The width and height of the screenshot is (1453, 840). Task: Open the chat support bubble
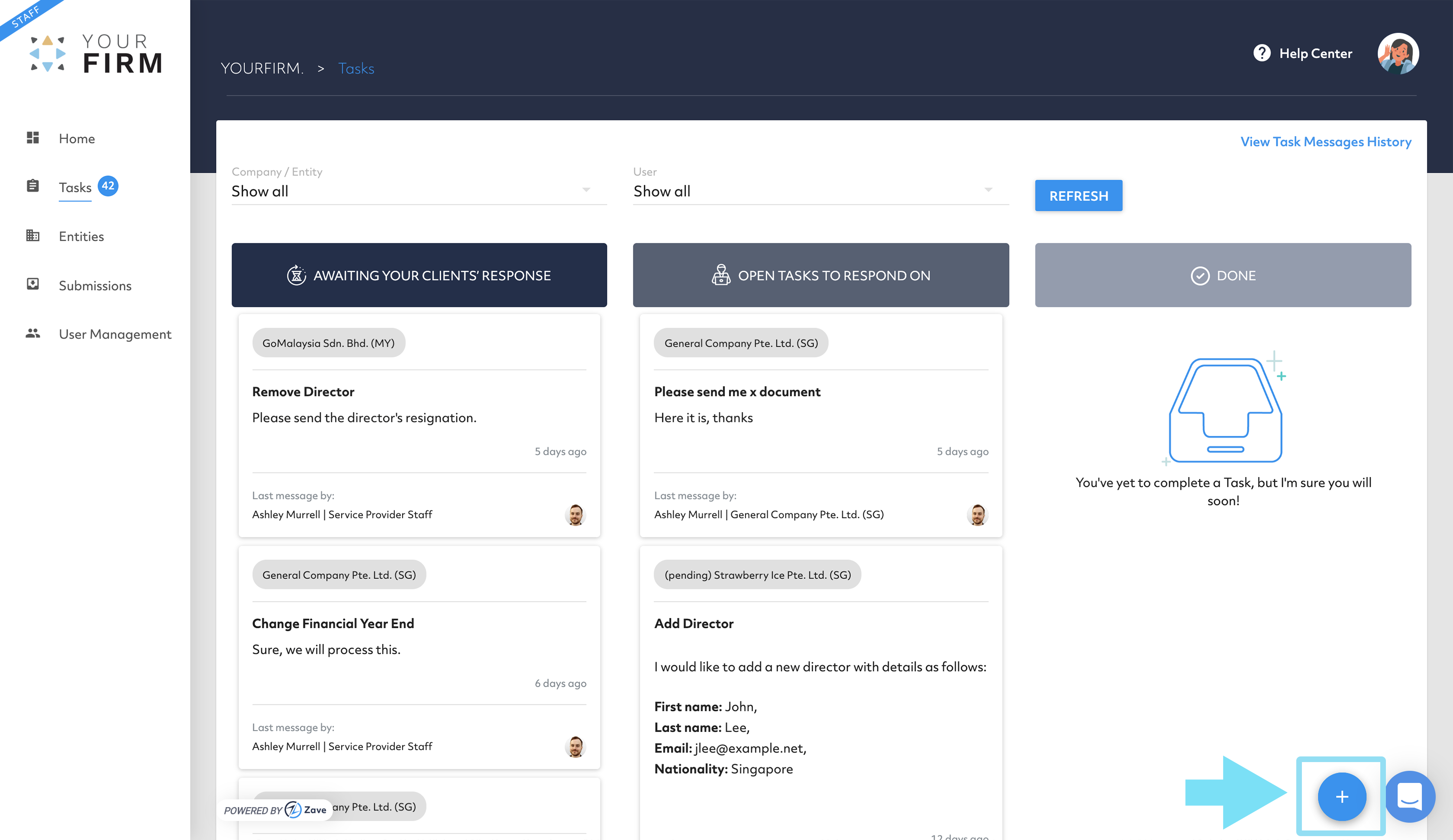(1409, 796)
